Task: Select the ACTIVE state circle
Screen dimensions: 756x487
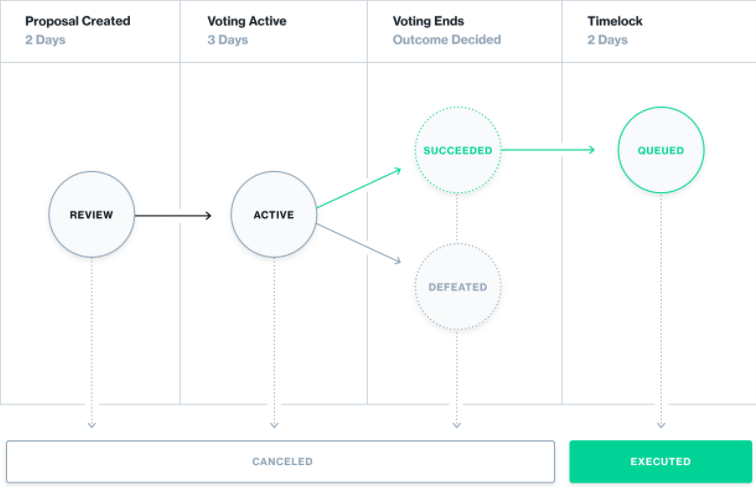Action: 273,214
